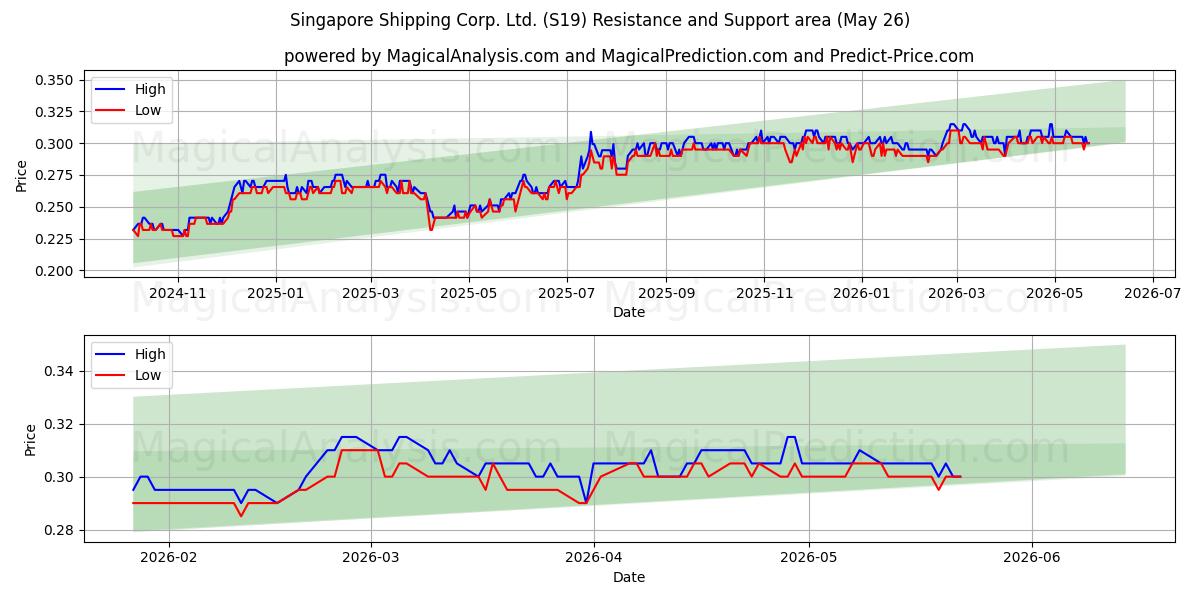Click the 'Price' y-axis label of bottom chart
This screenshot has width=1200, height=600.
30,440
